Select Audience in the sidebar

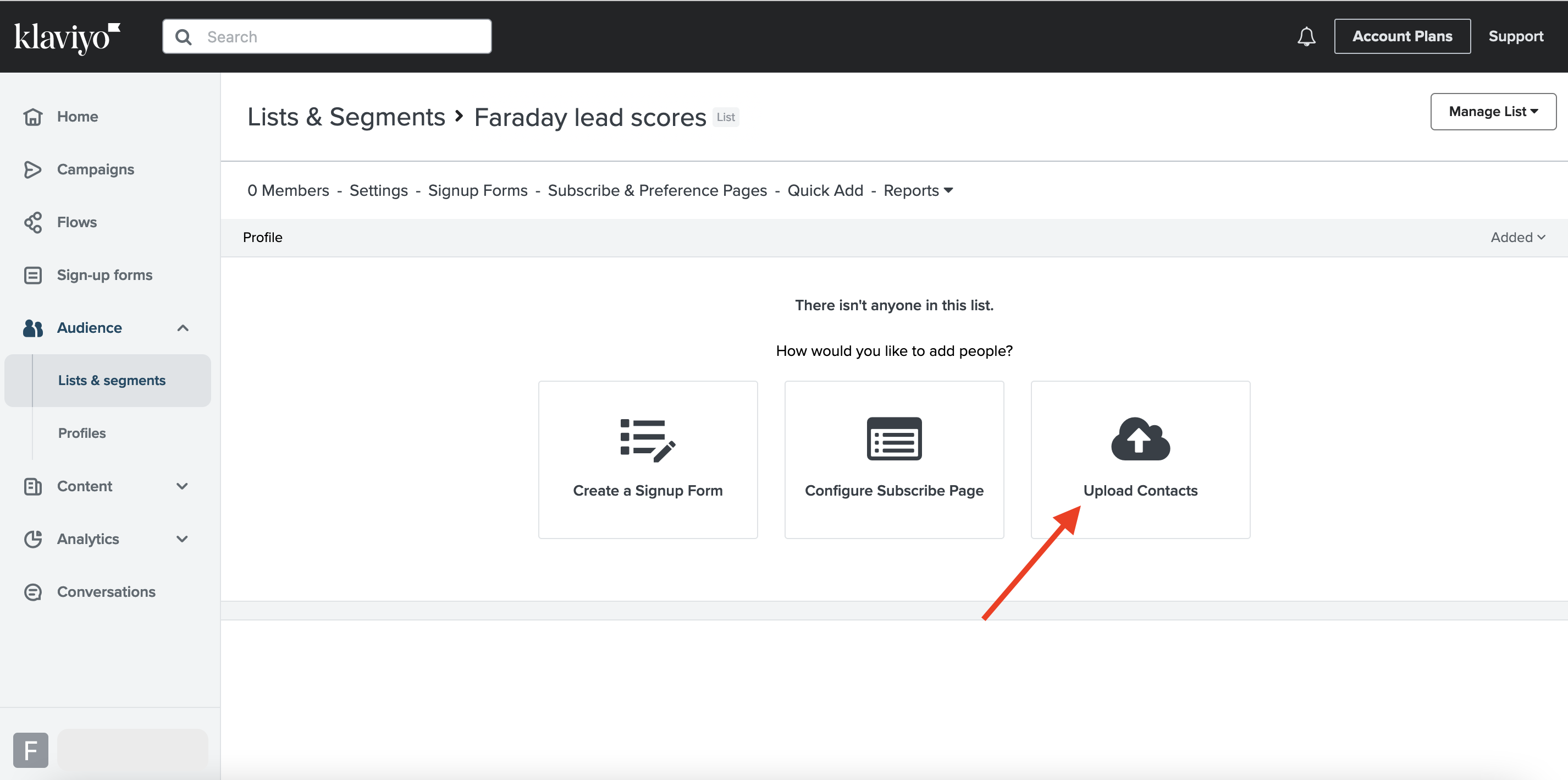point(90,328)
